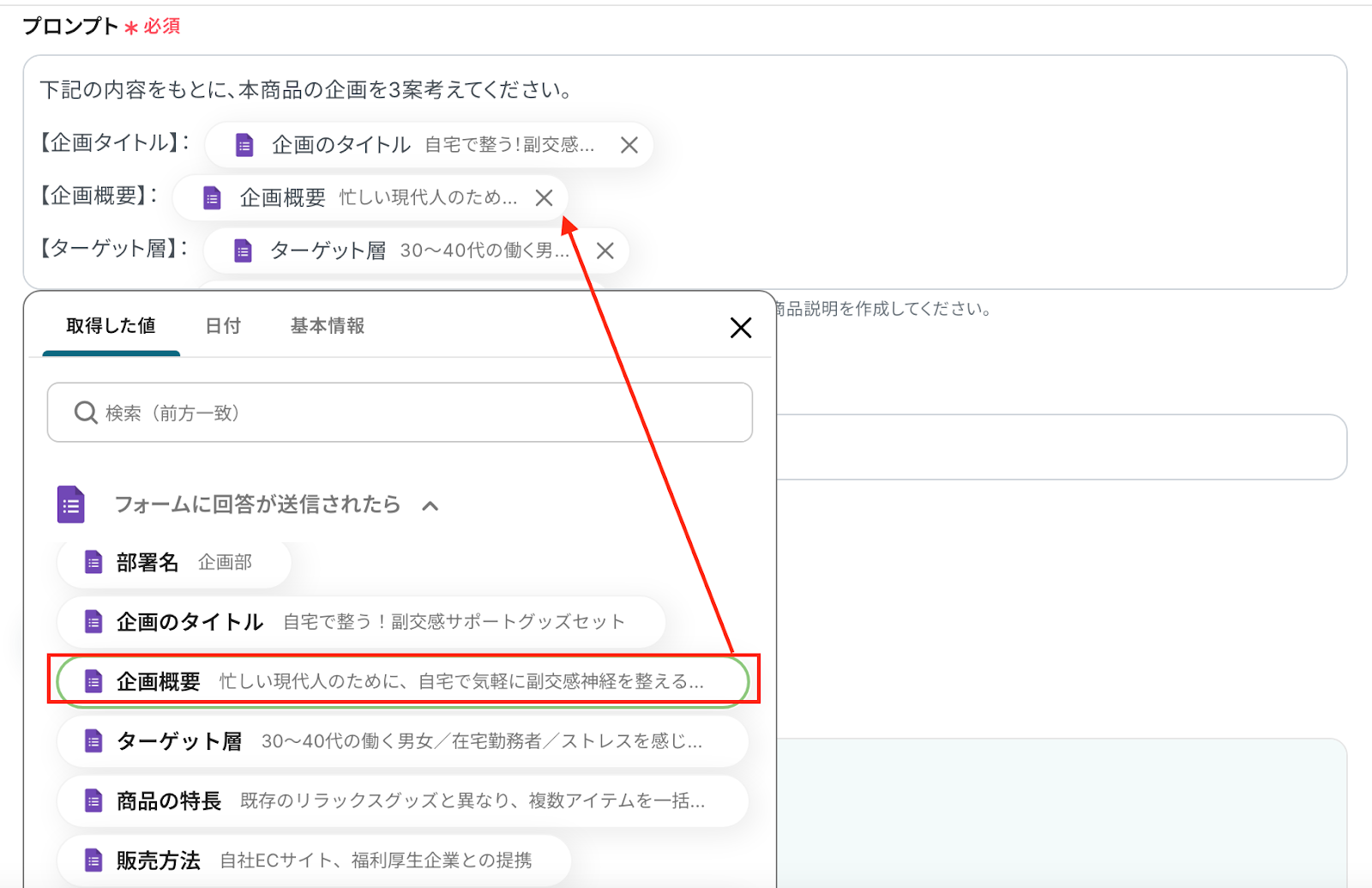Click the form icon in 企画概要 prompt chip
Viewport: 1372px width, 888px height.
coord(212,198)
